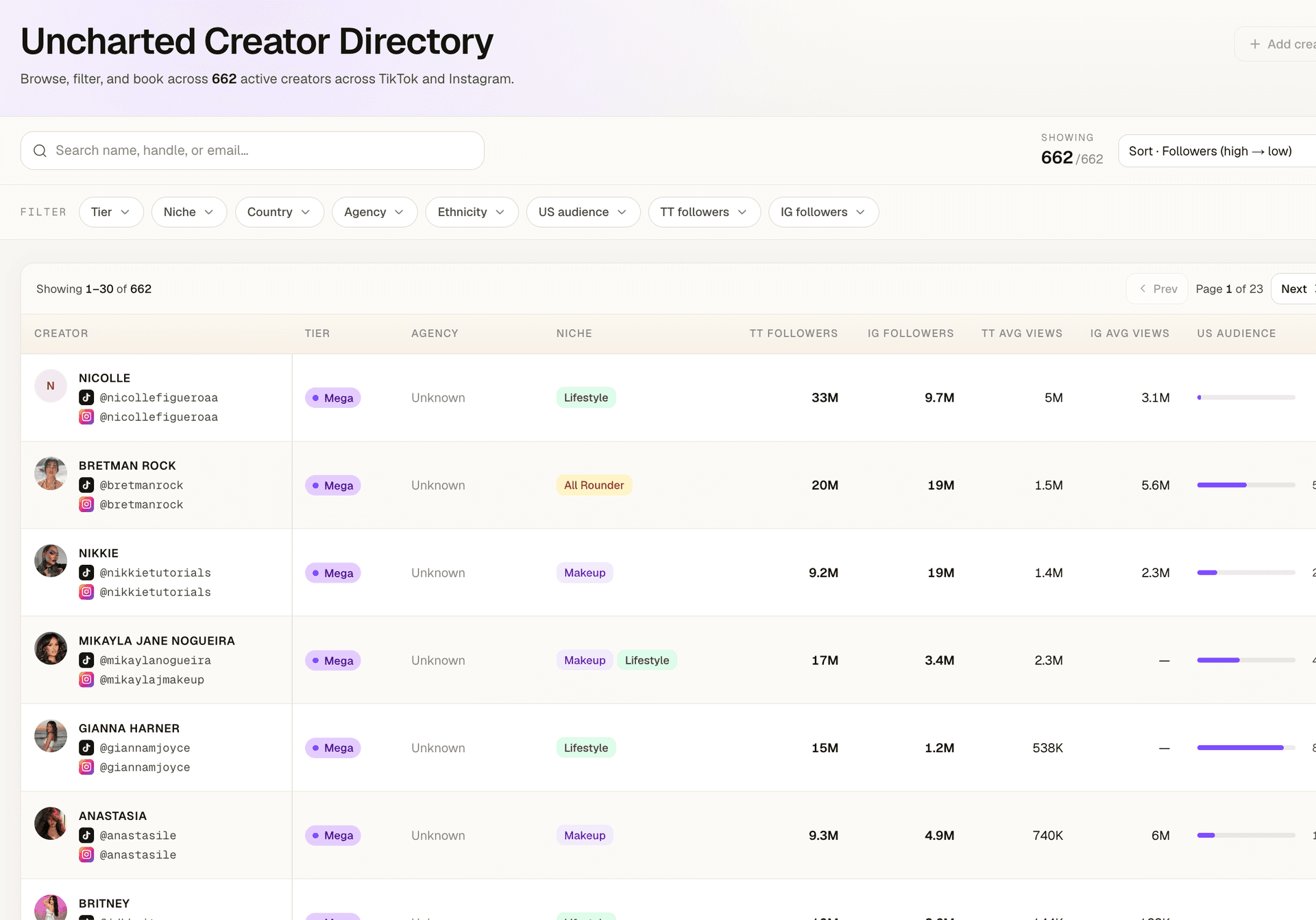Expand the IG followers filter

point(824,212)
